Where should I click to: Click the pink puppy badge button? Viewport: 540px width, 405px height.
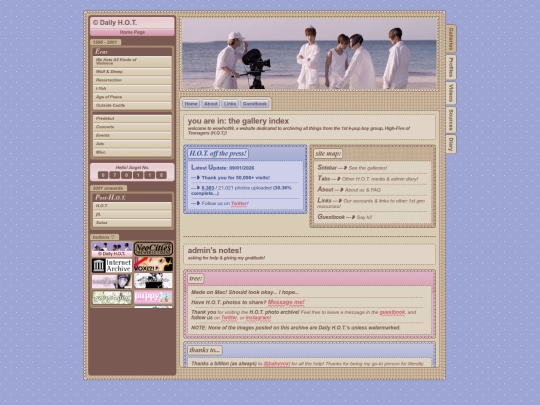(x=153, y=297)
